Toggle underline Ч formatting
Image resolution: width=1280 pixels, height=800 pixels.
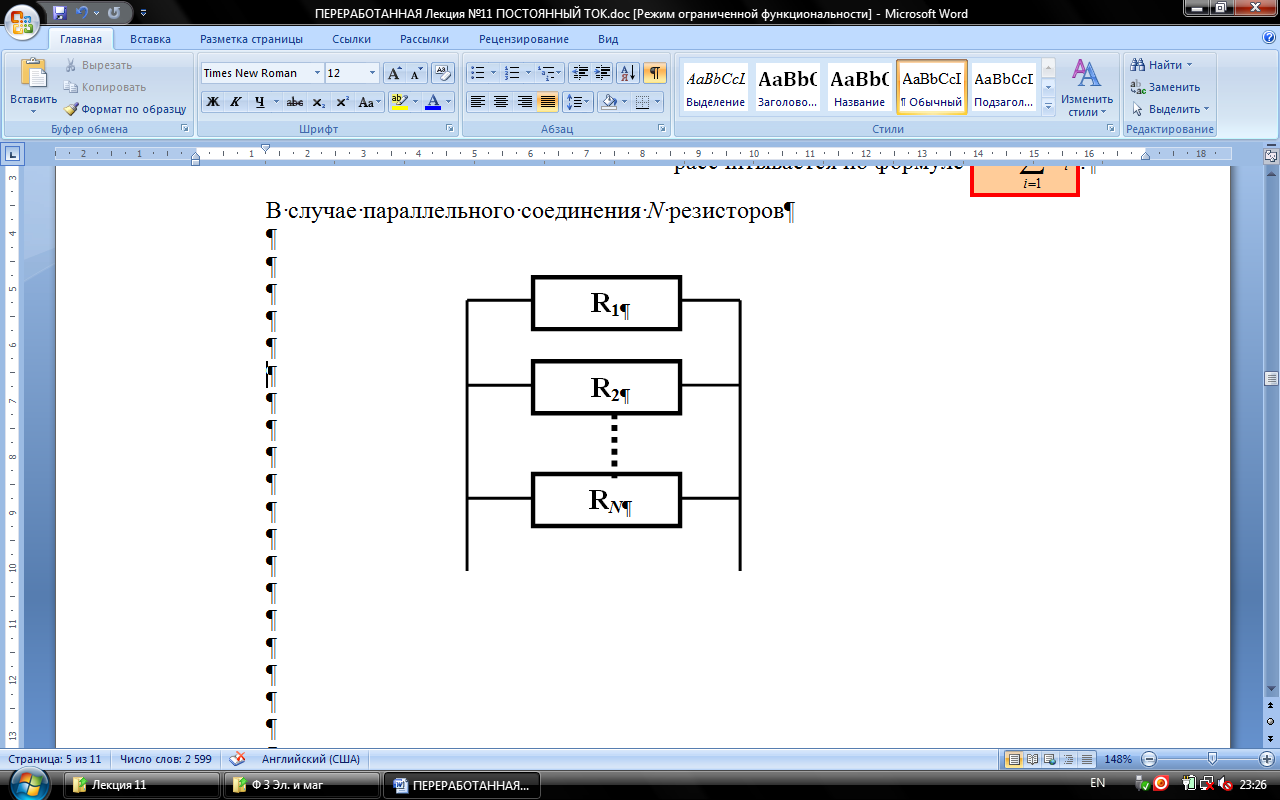click(260, 102)
